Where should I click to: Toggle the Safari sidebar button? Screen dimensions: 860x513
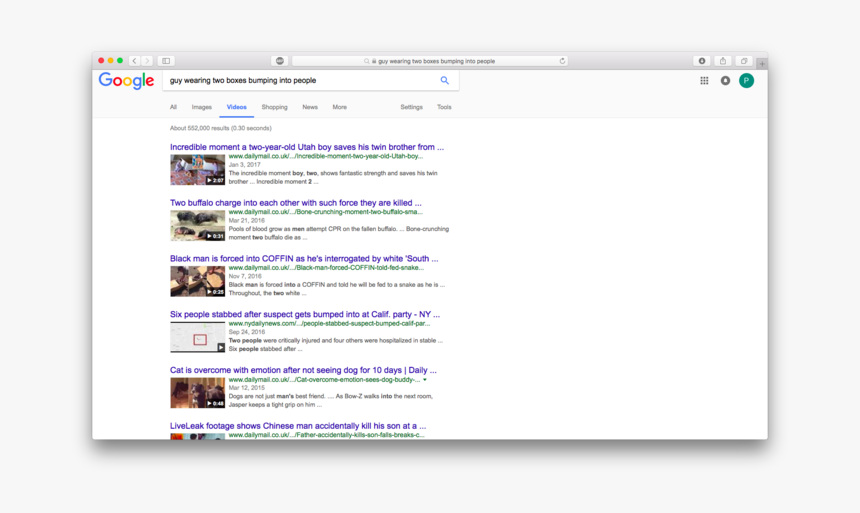(166, 61)
